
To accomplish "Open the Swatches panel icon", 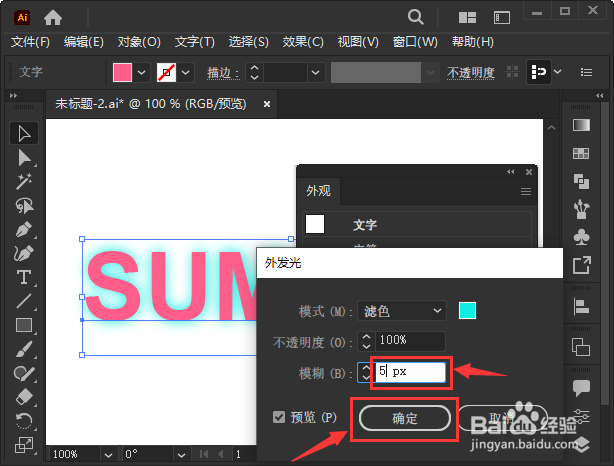I will pyautogui.click(x=581, y=154).
